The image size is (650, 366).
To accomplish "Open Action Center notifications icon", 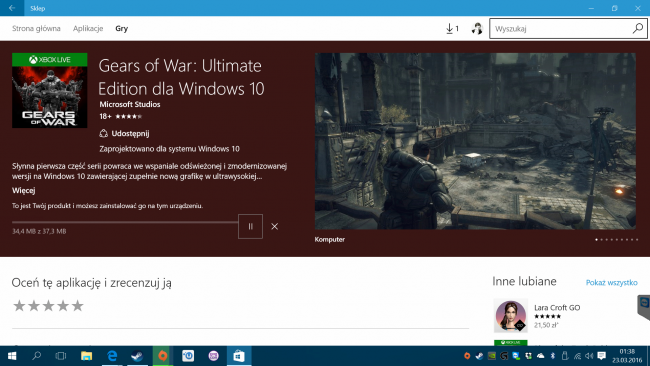I will coord(602,356).
